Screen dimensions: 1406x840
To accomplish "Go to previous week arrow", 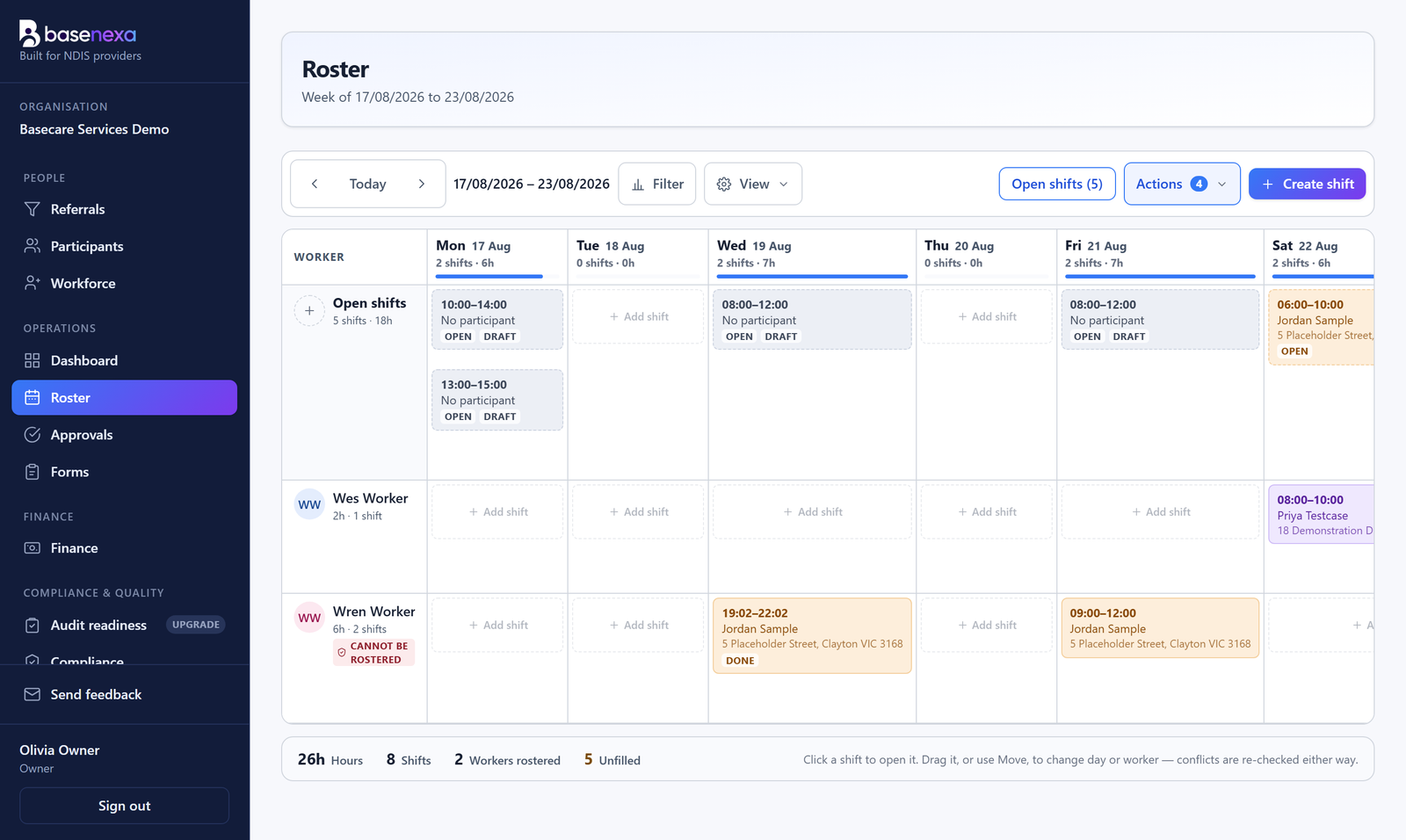I will 315,184.
